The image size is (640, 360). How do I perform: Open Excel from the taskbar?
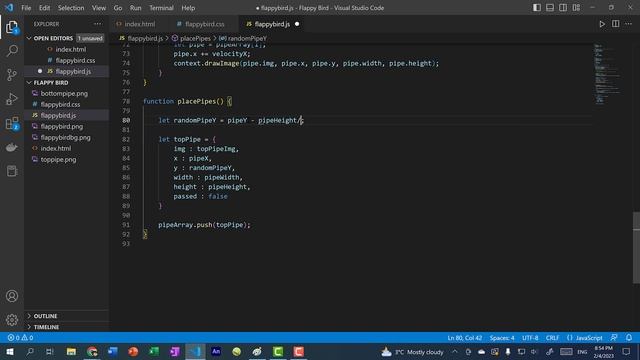154,351
